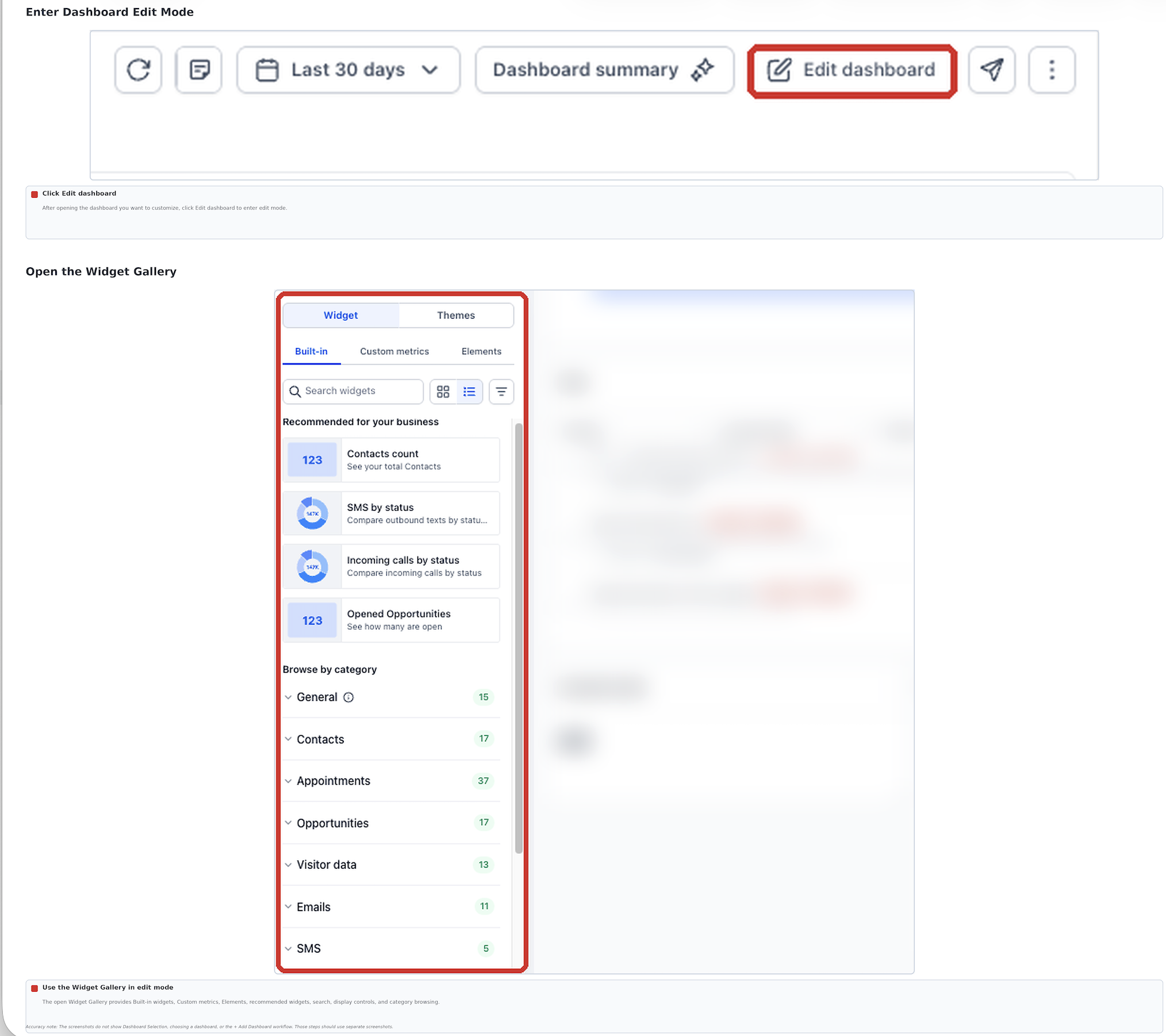Viewport: 1166px width, 1036px height.
Task: Select the Contacts count widget title
Action: [382, 454]
